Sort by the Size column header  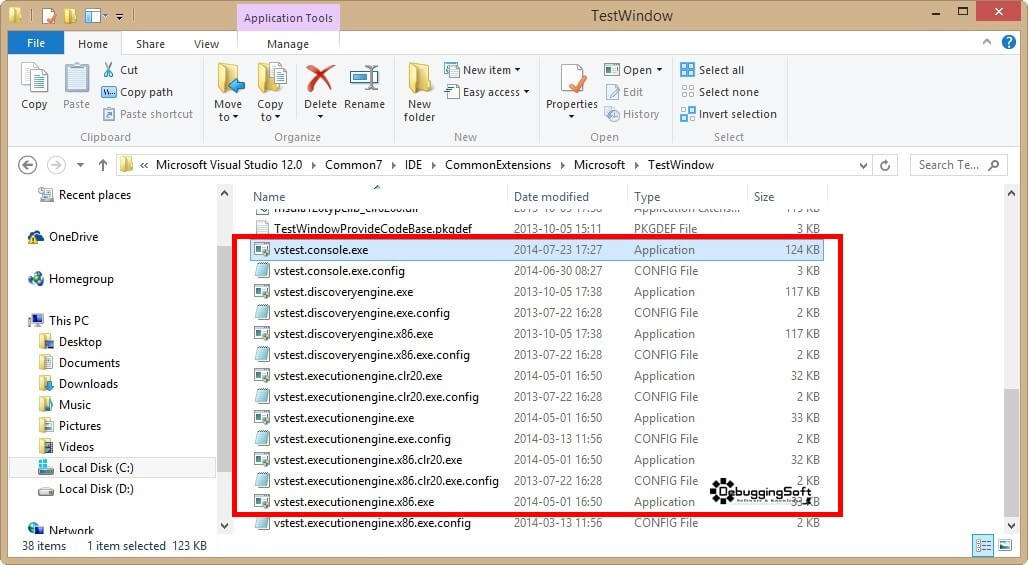click(x=764, y=197)
